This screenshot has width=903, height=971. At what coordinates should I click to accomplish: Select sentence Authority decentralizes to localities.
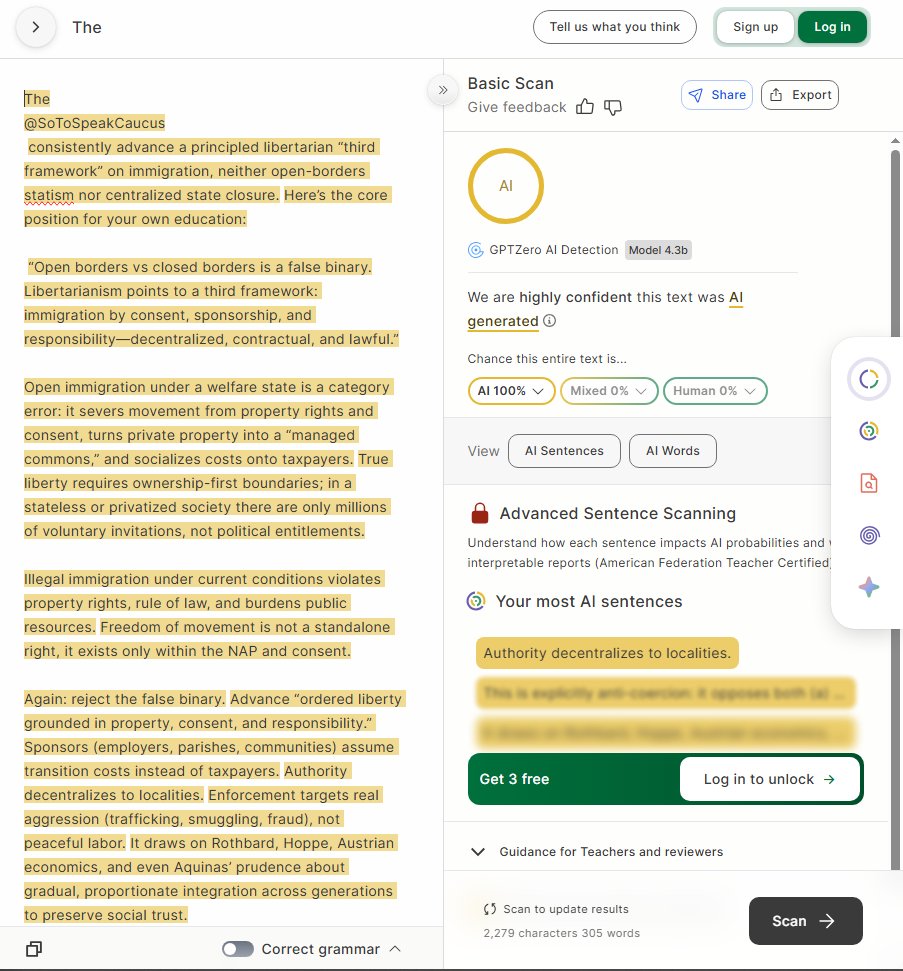pos(607,653)
